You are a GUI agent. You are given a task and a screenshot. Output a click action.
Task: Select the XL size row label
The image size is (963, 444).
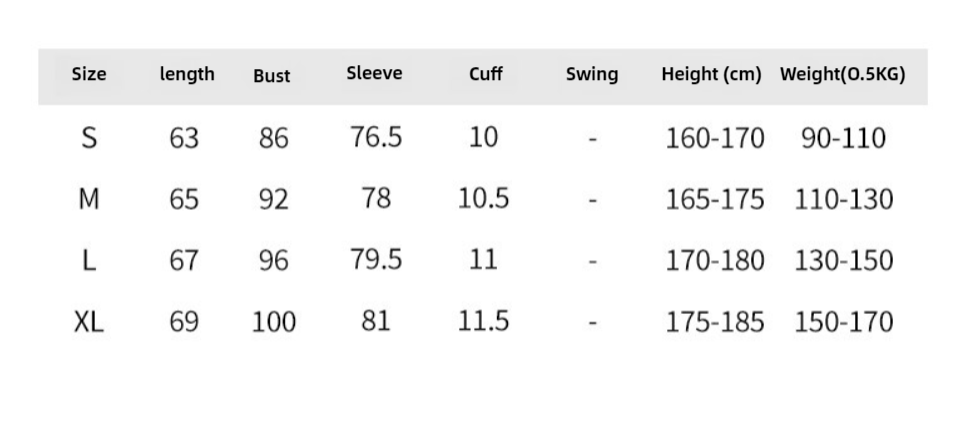click(89, 322)
